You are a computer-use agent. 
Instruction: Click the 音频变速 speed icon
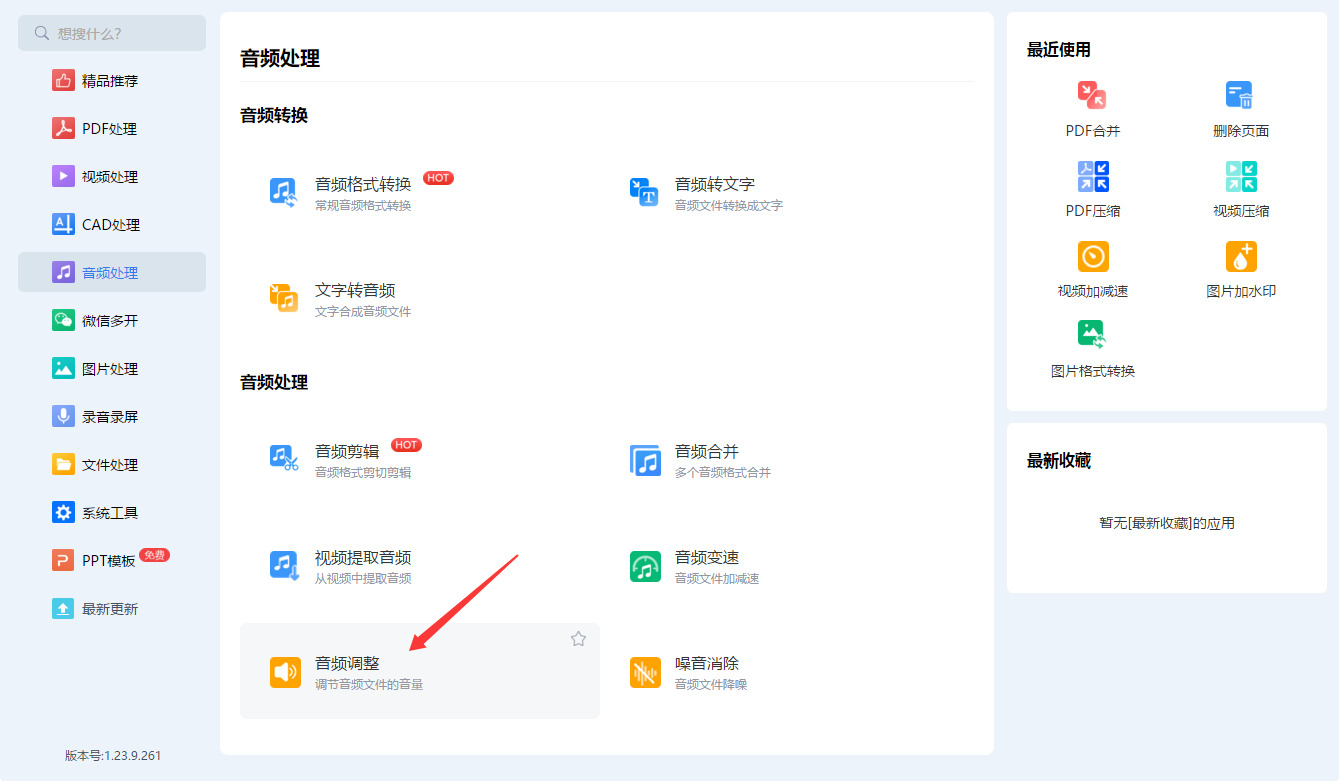click(x=645, y=566)
